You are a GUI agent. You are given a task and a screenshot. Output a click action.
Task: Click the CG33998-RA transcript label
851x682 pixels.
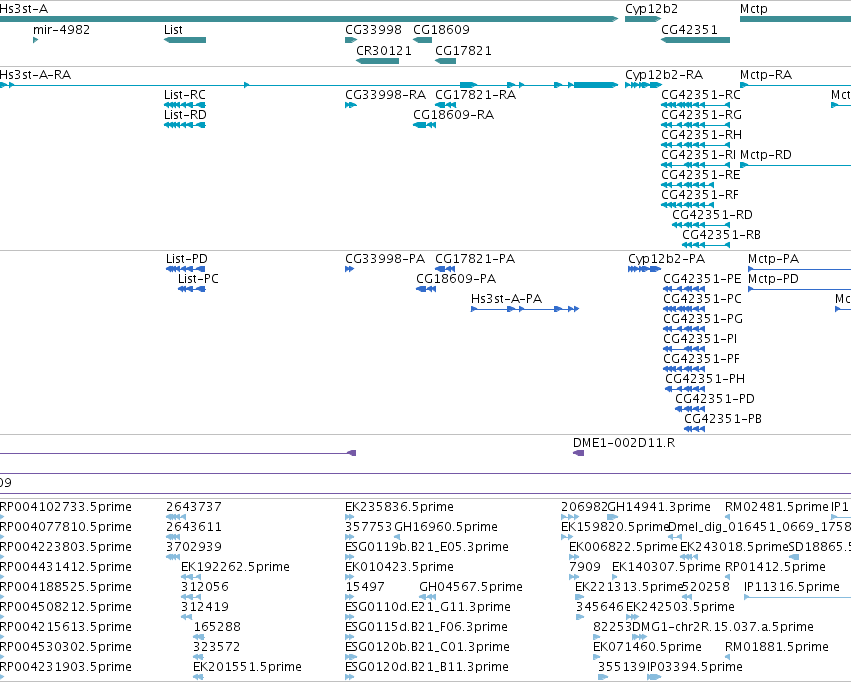tap(385, 94)
